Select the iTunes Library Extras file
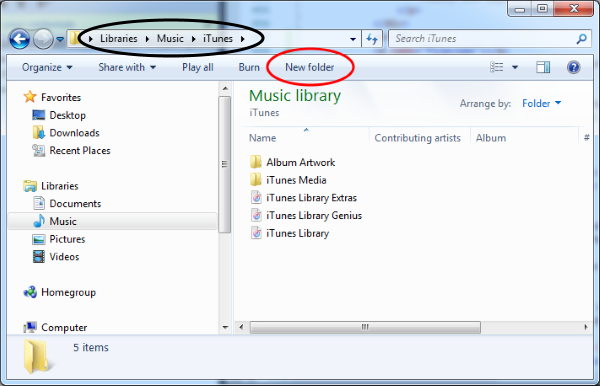 tap(311, 198)
